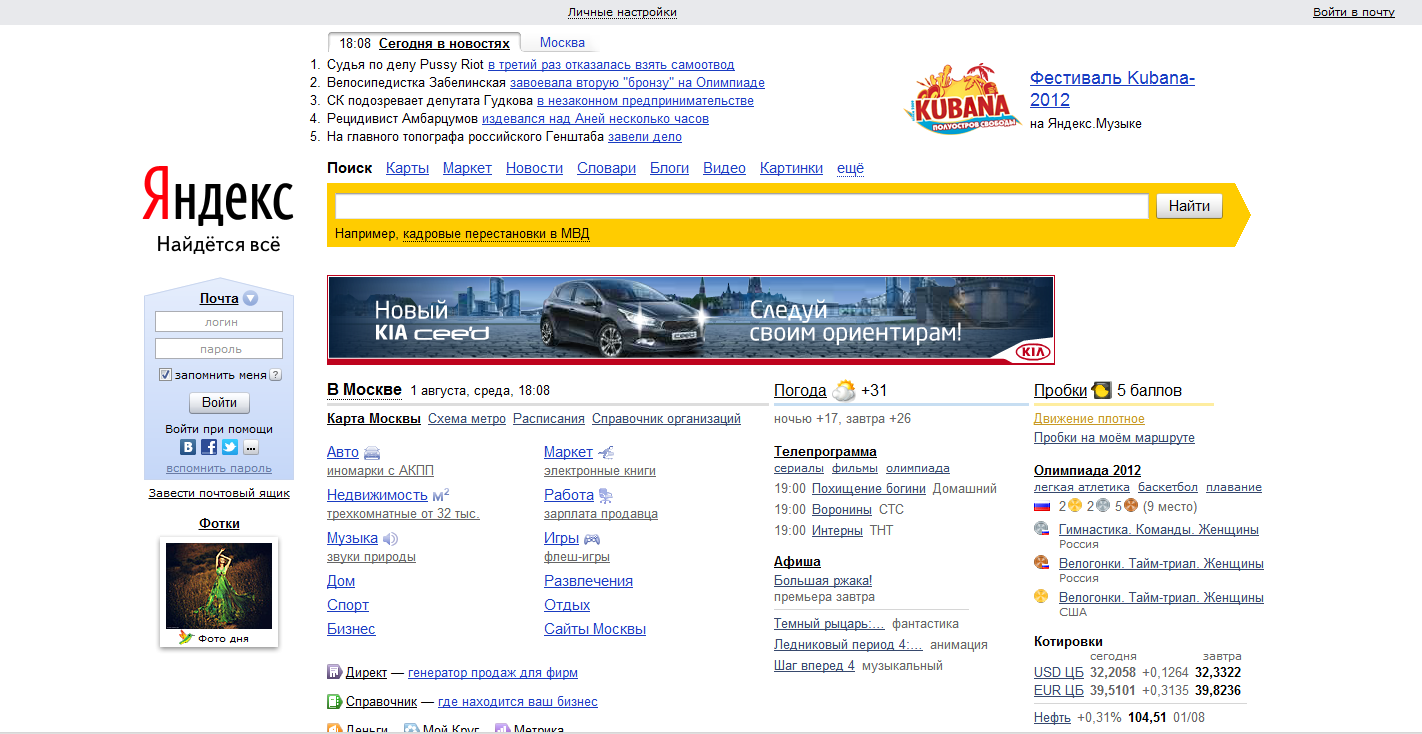
Task: Select the Сегодня в новостях tab
Action: [444, 43]
